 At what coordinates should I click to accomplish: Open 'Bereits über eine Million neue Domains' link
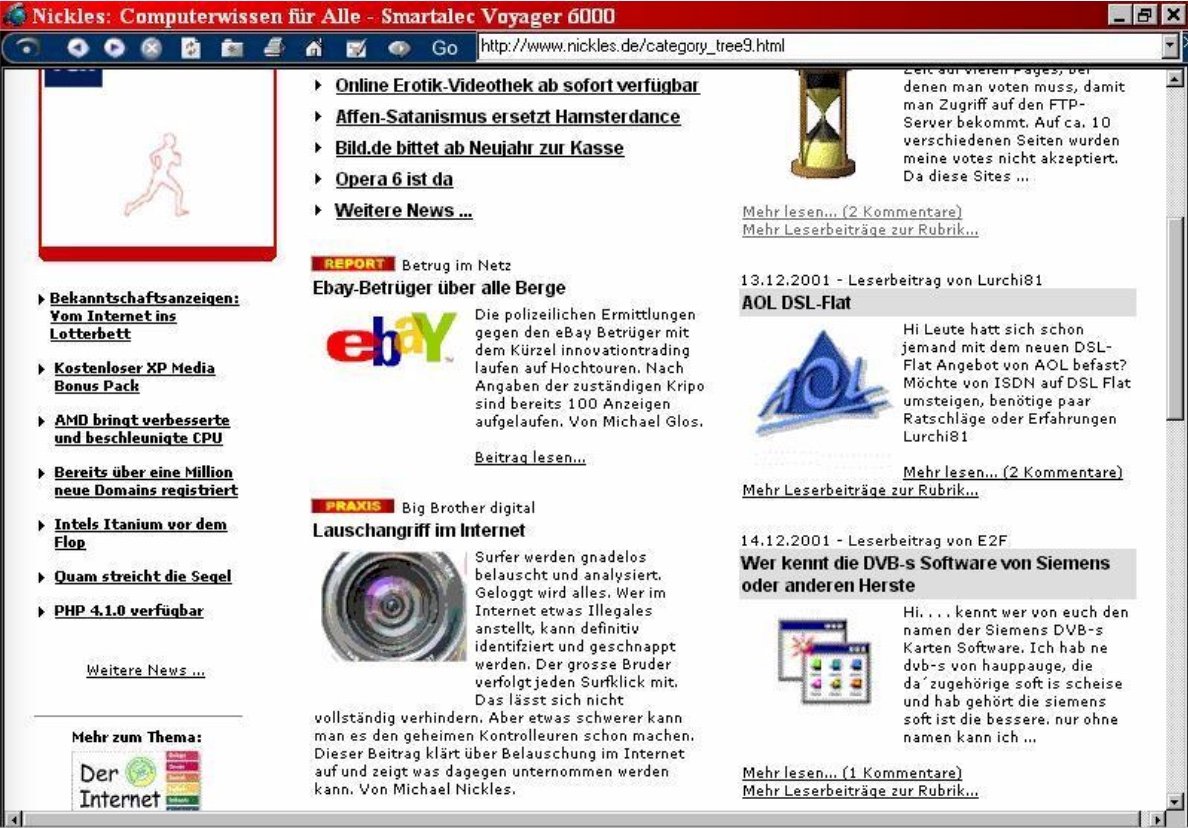coord(145,481)
